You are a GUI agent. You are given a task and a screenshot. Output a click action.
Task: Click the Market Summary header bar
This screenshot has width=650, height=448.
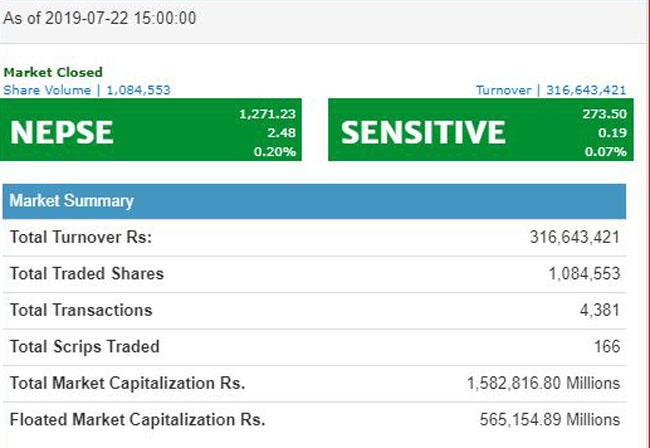point(314,201)
